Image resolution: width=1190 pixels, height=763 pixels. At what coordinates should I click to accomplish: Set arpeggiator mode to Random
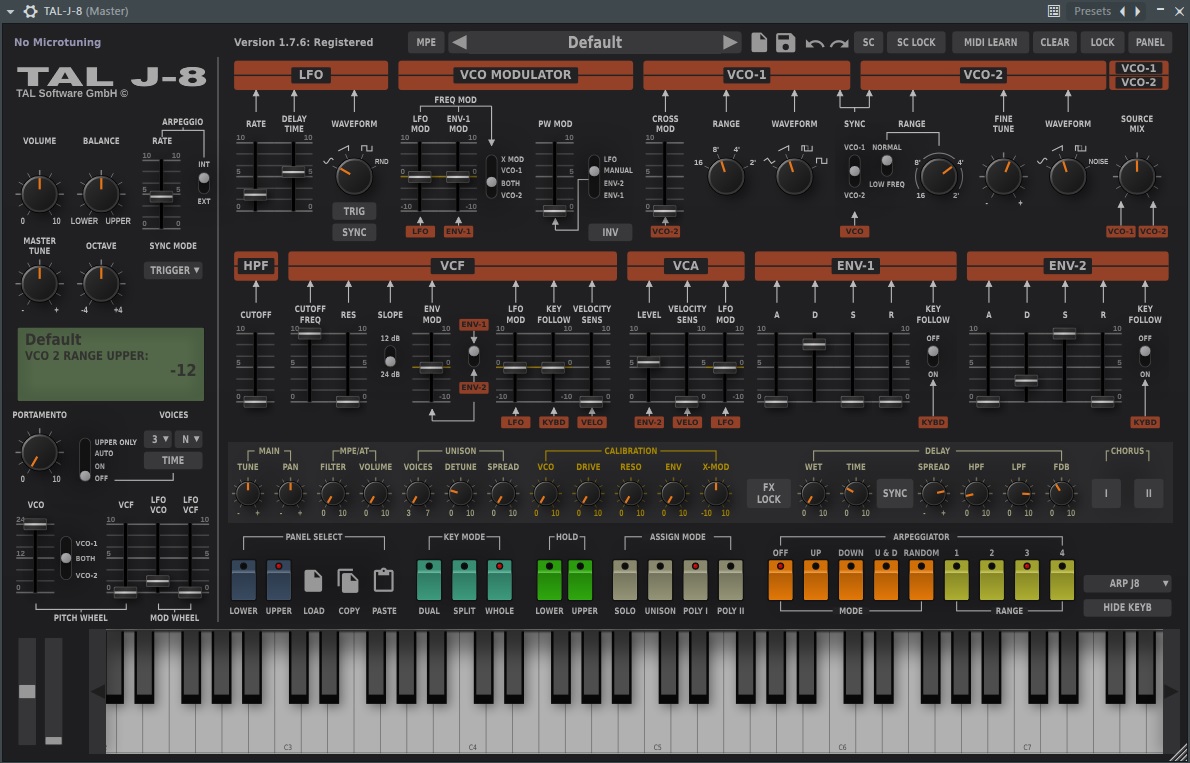pyautogui.click(x=921, y=580)
